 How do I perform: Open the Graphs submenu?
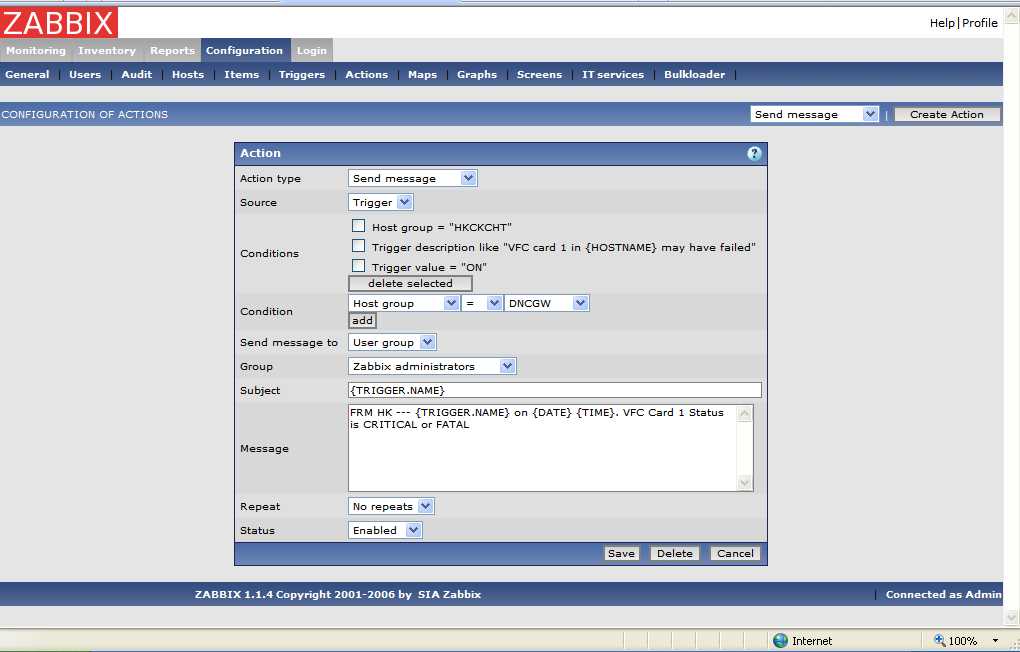point(477,75)
